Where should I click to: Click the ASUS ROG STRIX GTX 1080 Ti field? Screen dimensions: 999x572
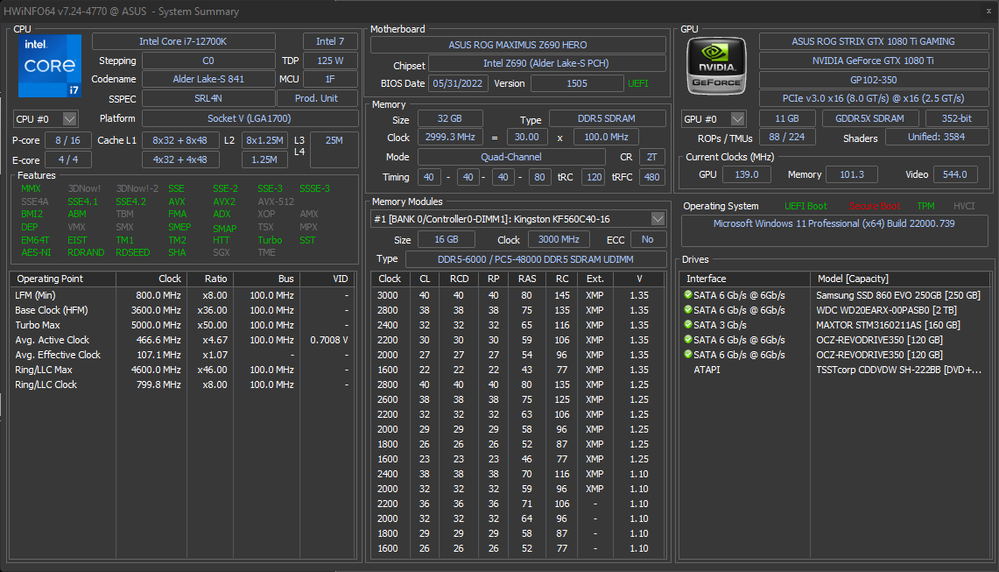point(873,41)
